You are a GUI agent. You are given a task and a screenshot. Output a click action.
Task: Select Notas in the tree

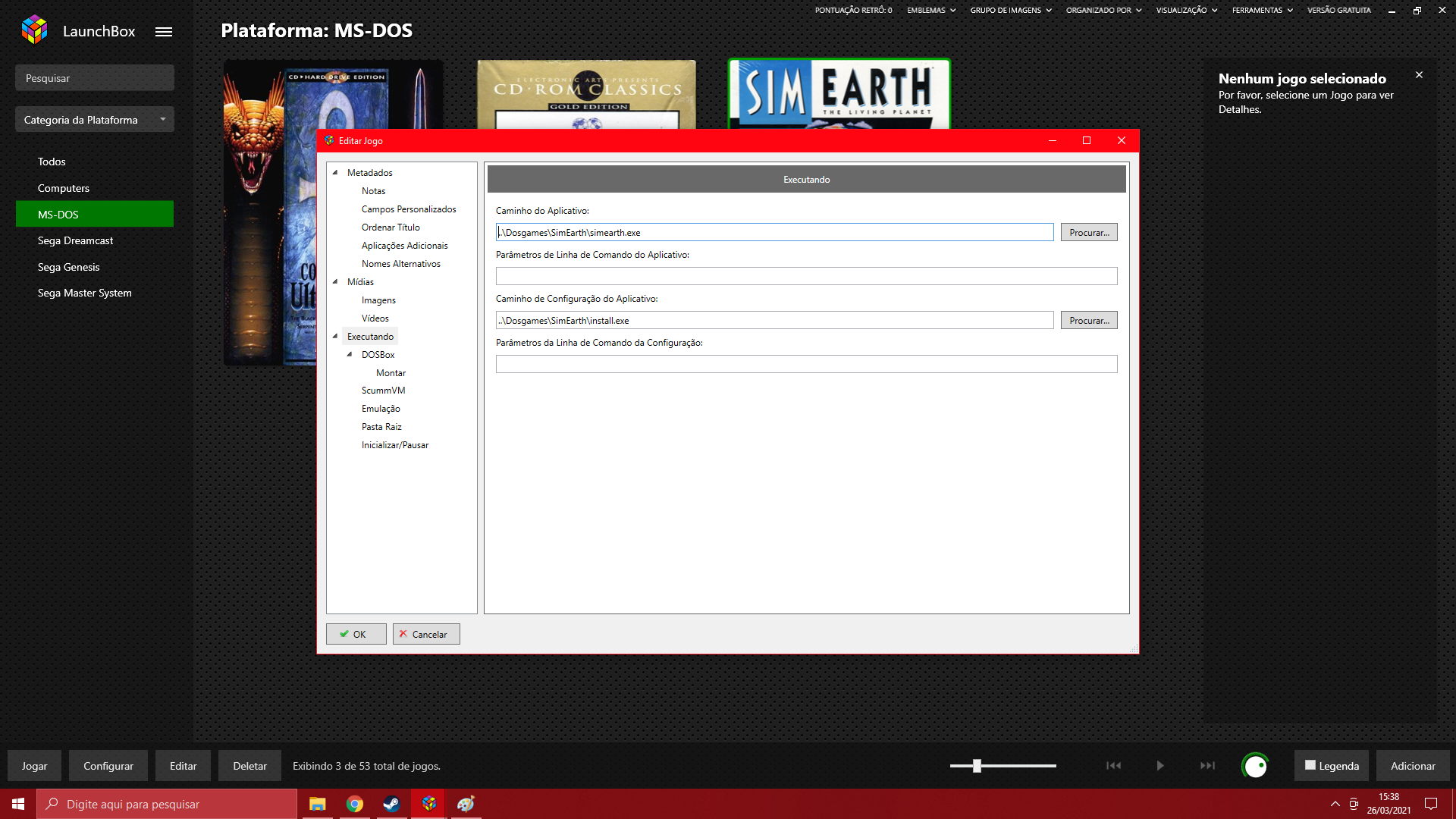coord(373,191)
